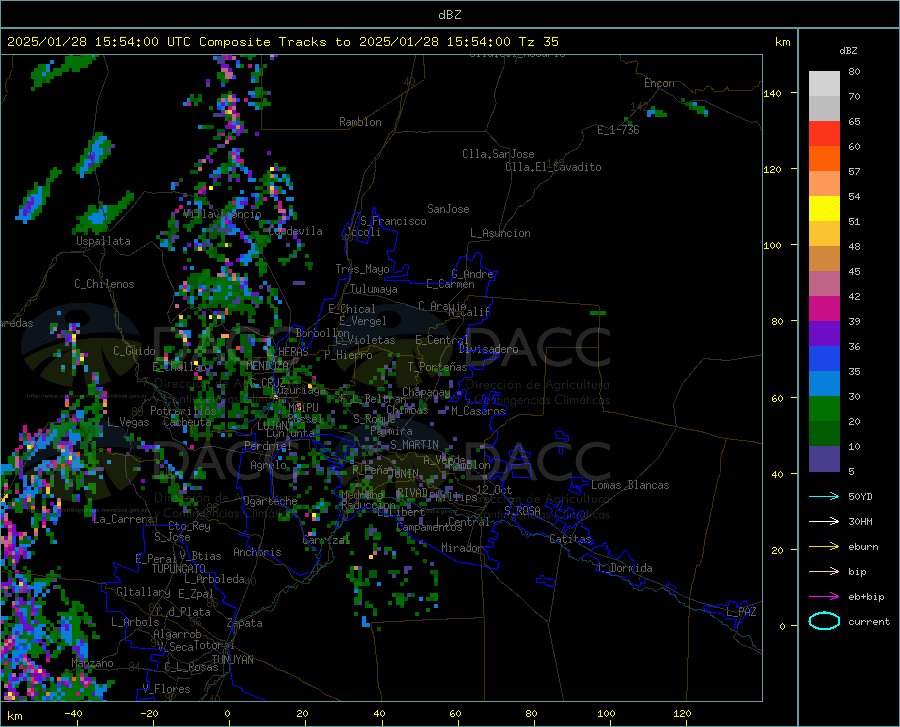Click the 'L_Dormida' map label
Viewport: 900px width, 727px height.
625,568
